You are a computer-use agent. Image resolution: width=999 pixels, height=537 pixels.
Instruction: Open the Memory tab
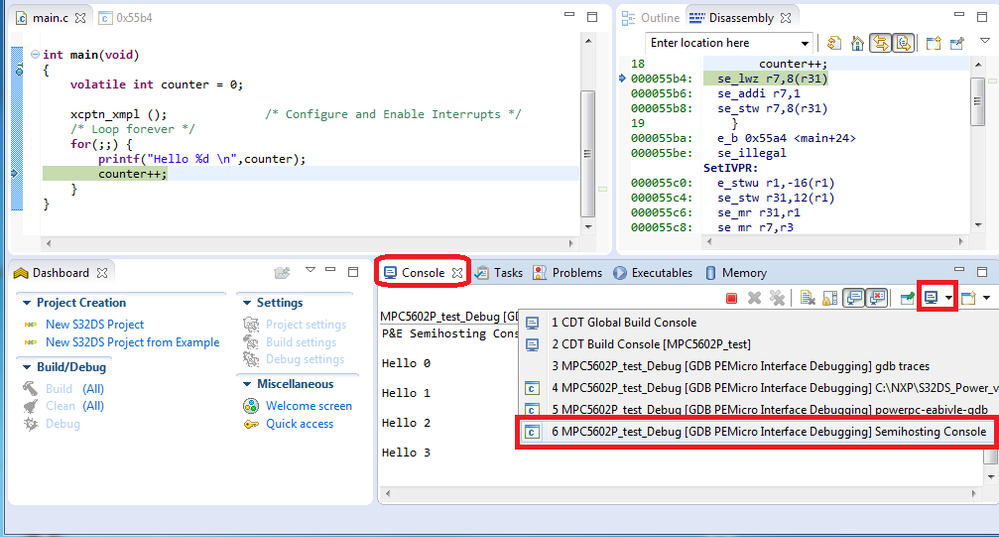pyautogui.click(x=736, y=273)
